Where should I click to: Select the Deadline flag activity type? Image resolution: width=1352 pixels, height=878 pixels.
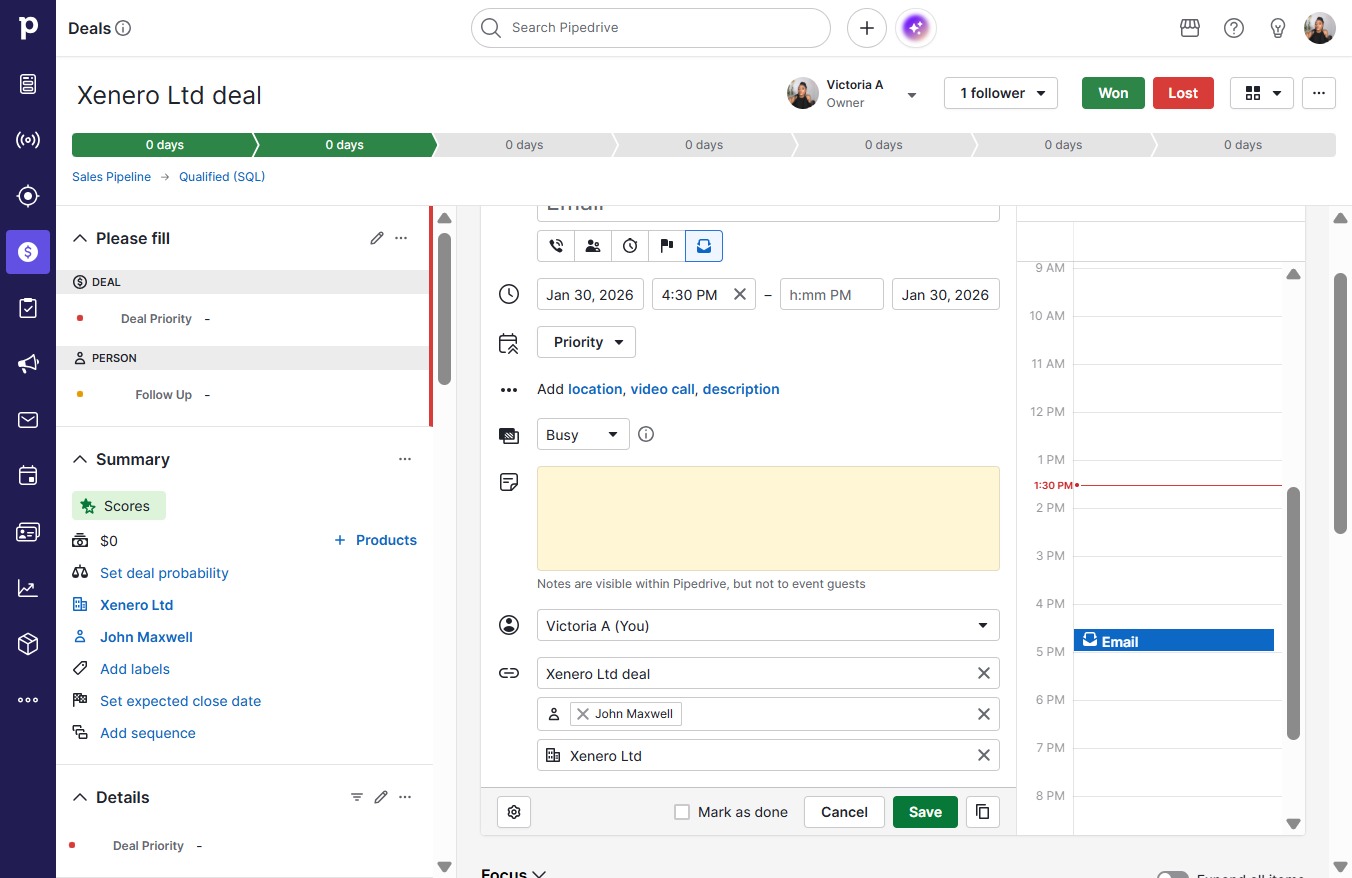[x=667, y=245]
